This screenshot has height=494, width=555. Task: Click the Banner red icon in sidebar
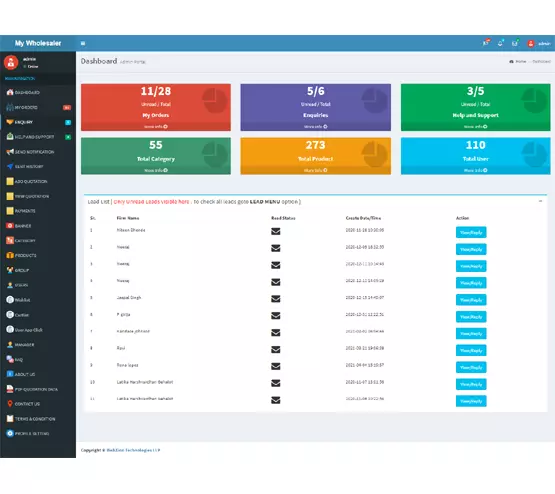10,226
